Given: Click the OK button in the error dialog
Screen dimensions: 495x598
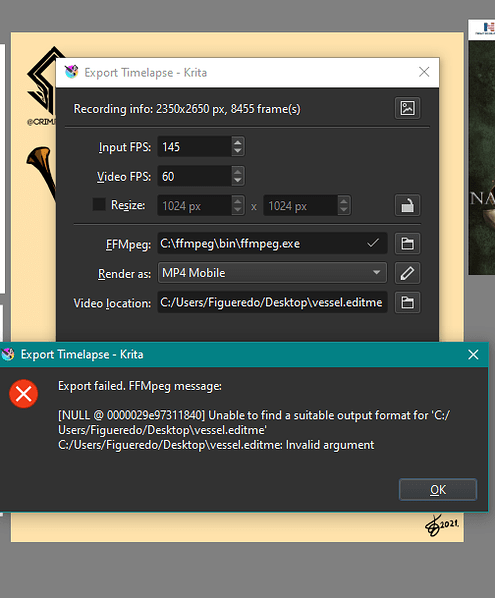Looking at the screenshot, I should point(438,489).
